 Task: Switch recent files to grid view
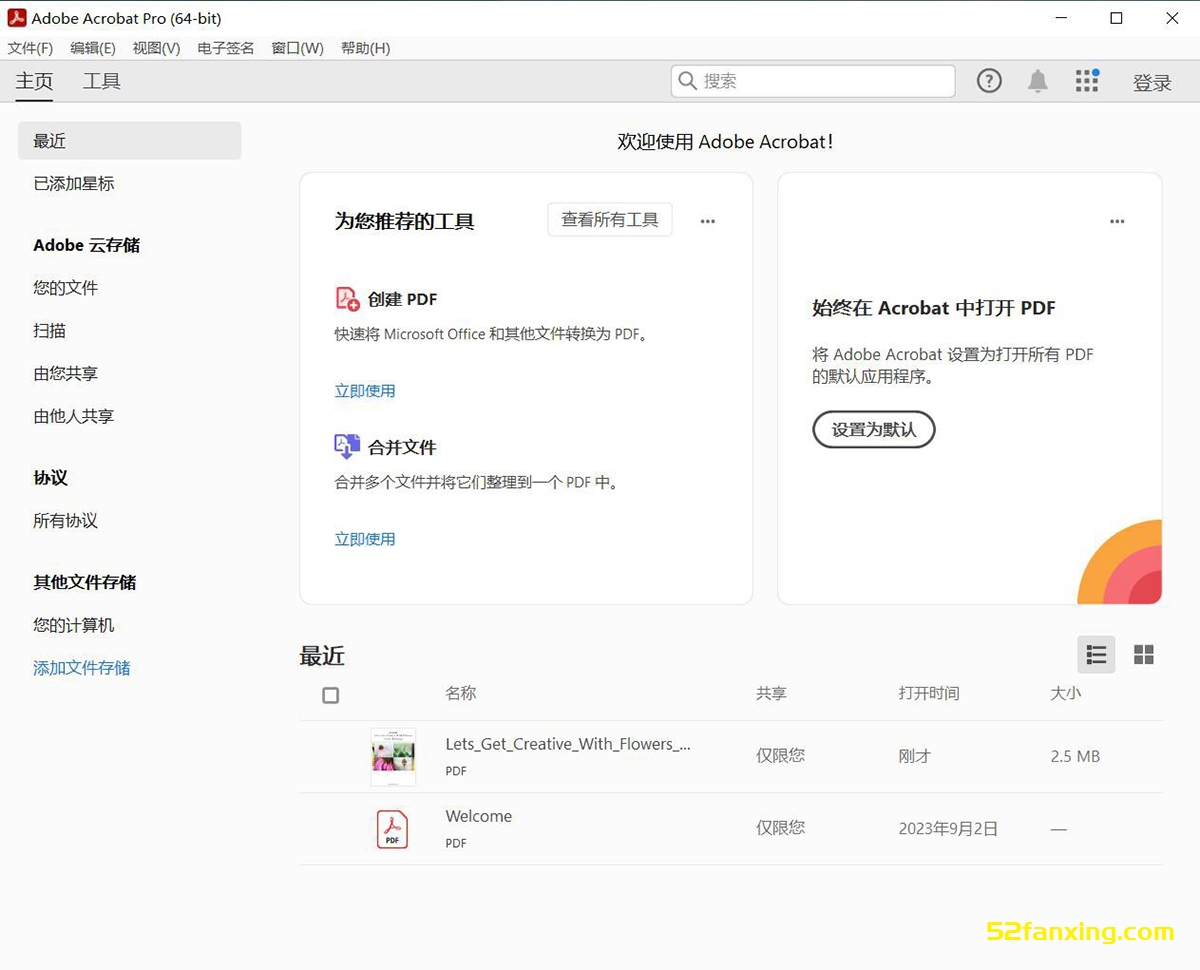click(1144, 655)
